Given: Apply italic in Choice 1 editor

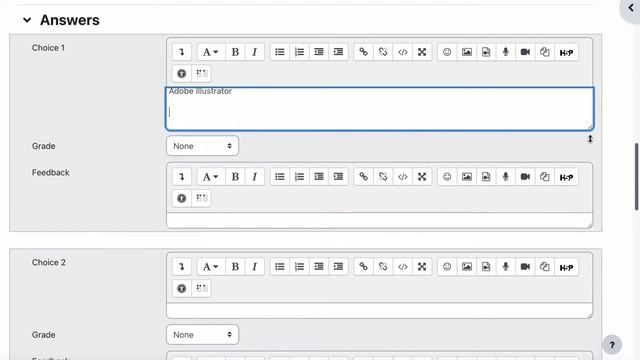Looking at the screenshot, I should 255,52.
